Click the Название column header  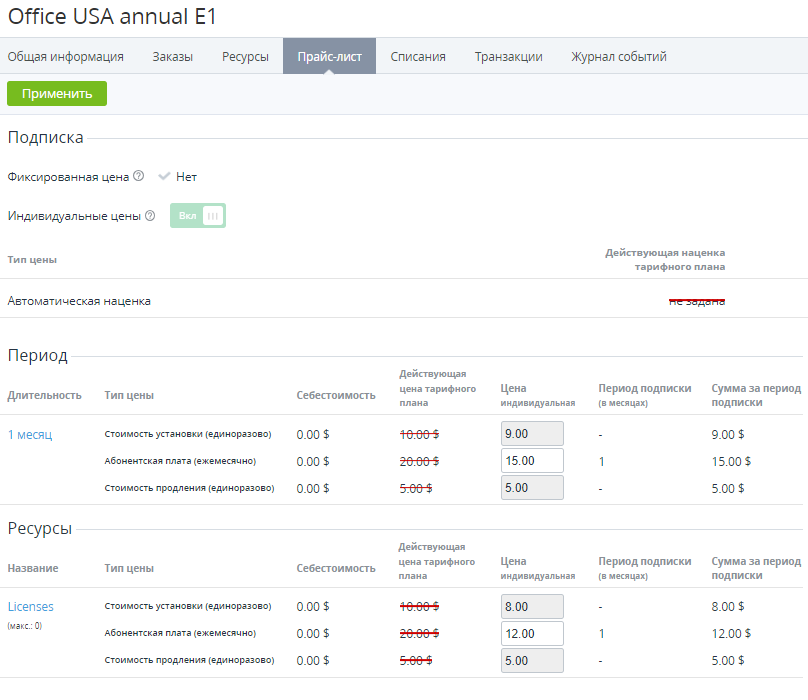click(x=33, y=568)
